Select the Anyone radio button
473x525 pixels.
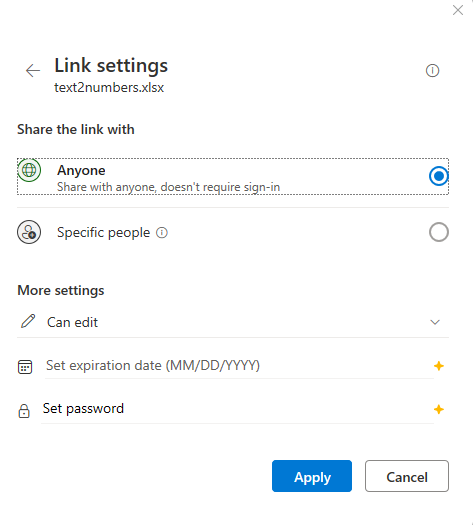(x=439, y=176)
